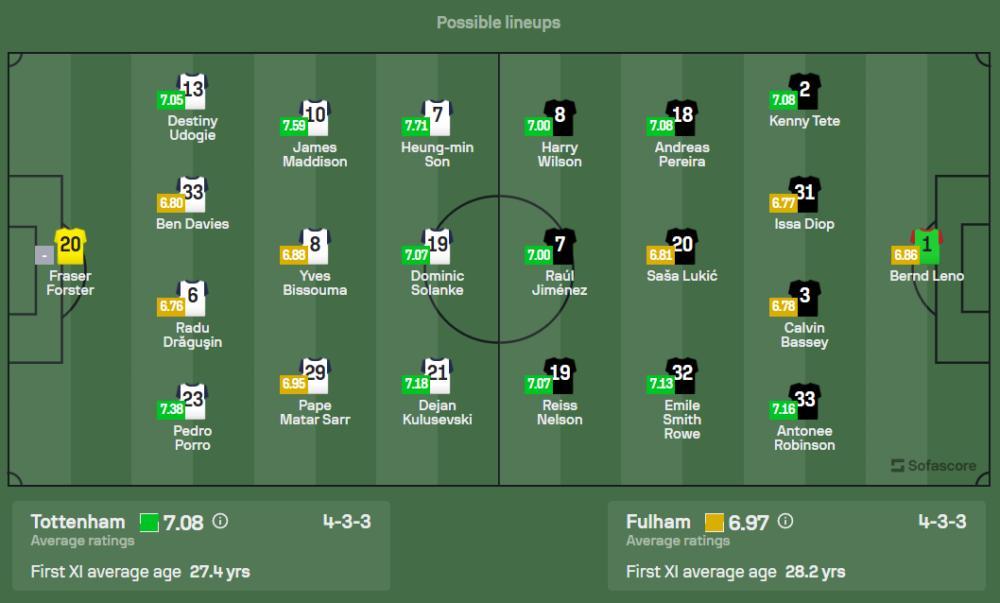Image resolution: width=1000 pixels, height=603 pixels.
Task: Click James Maddison's number 10 jersey
Action: (315, 115)
